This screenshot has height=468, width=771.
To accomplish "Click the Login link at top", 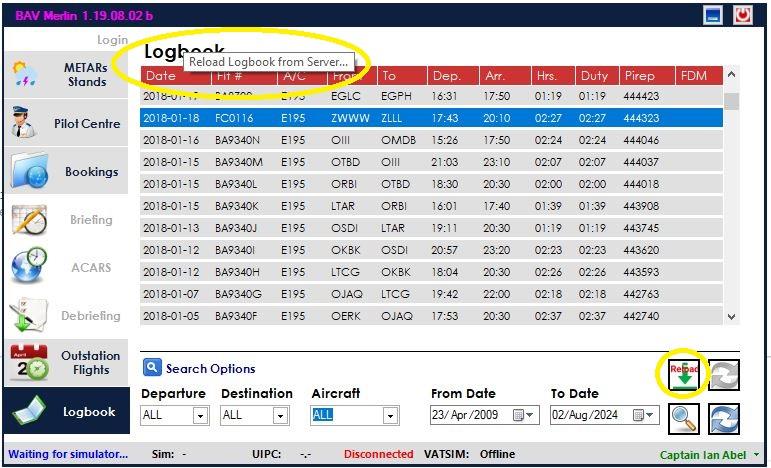I will click(x=112, y=40).
